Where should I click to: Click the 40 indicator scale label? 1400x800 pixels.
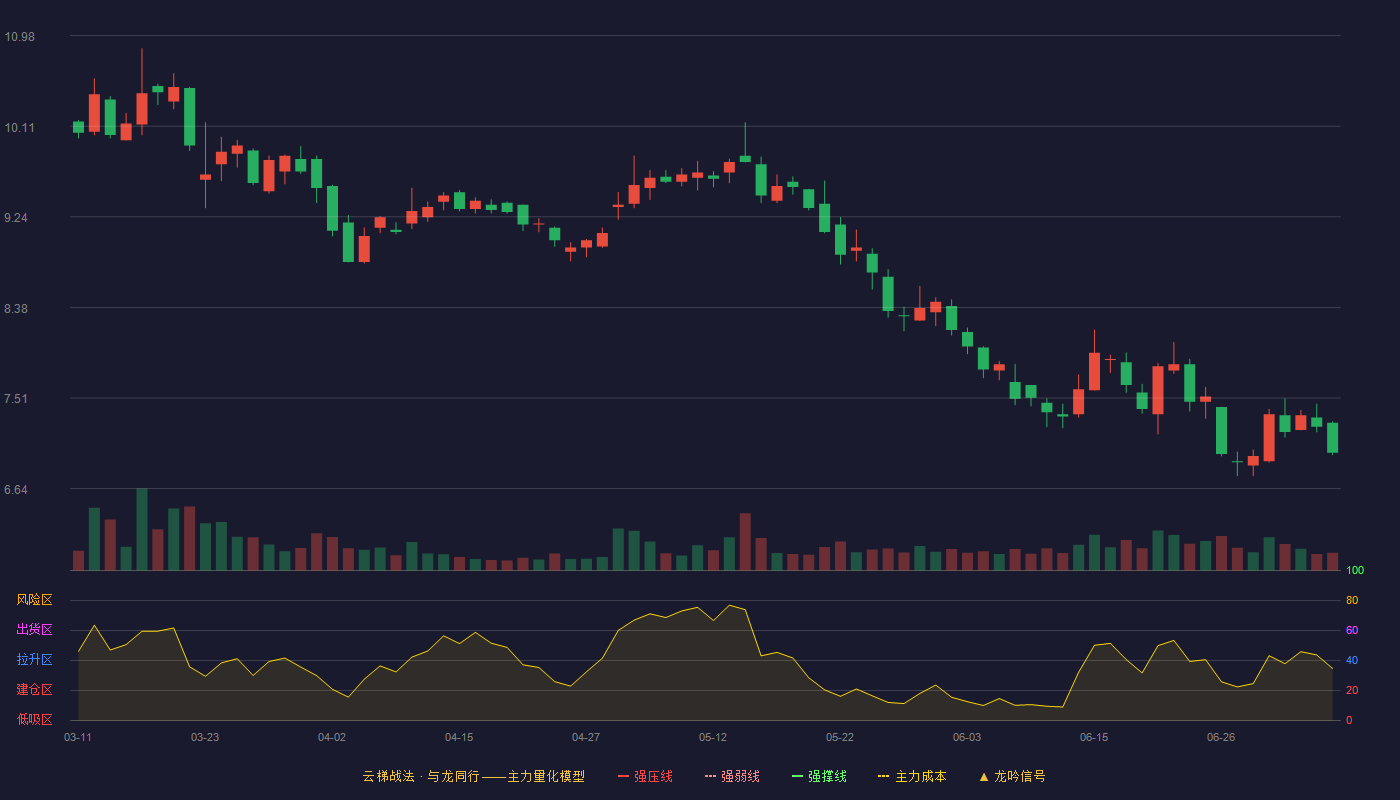pos(1352,660)
